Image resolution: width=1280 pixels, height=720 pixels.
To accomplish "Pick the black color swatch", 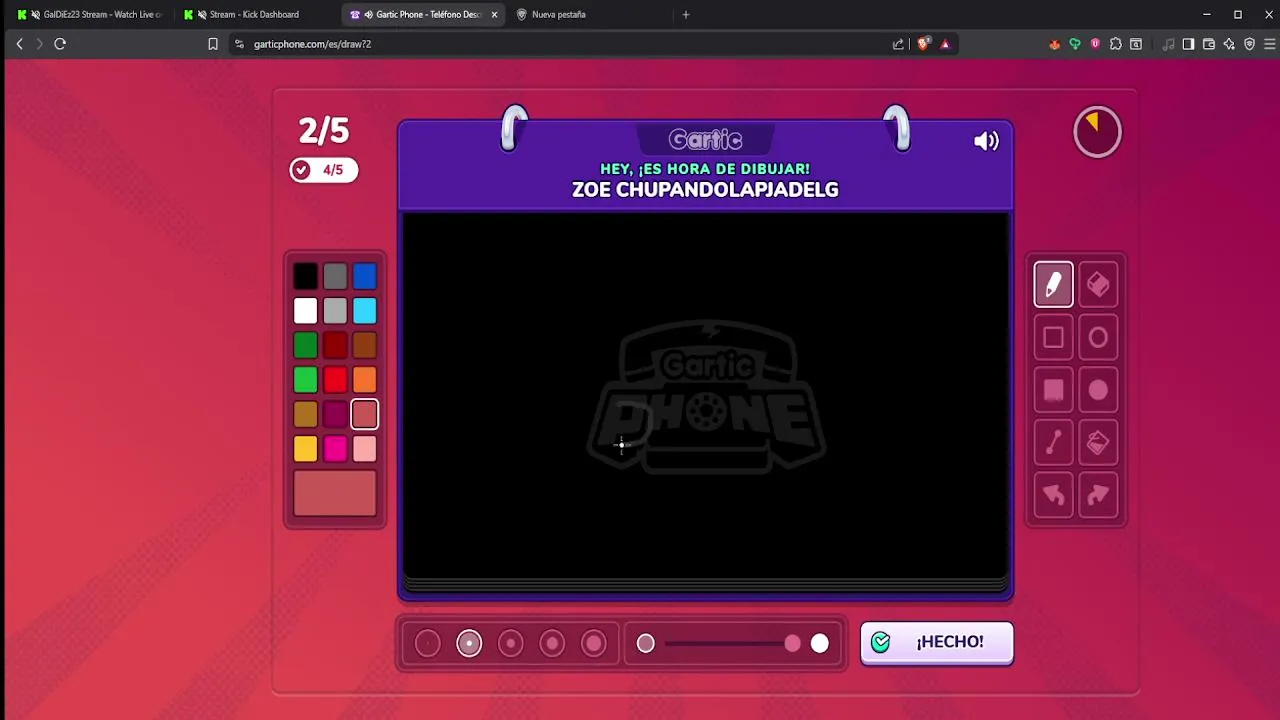I will 306,276.
